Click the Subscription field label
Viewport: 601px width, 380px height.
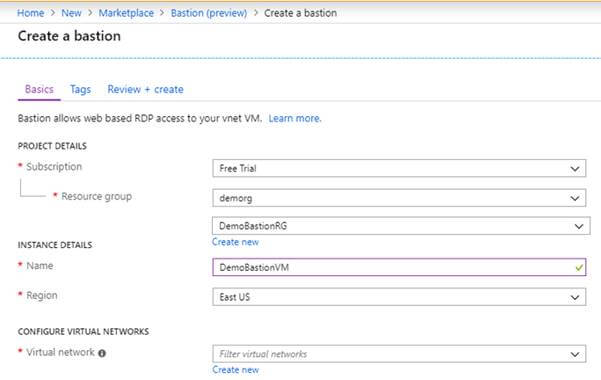tap(54, 167)
